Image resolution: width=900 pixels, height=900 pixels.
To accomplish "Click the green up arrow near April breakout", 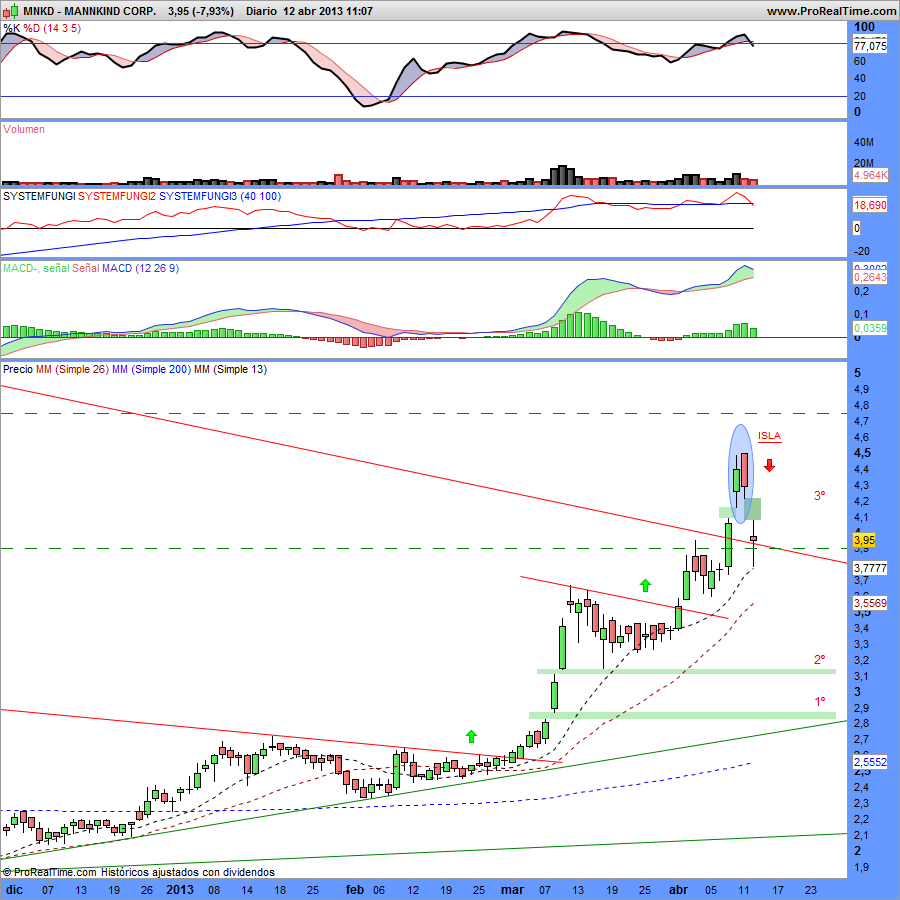I will point(645,585).
